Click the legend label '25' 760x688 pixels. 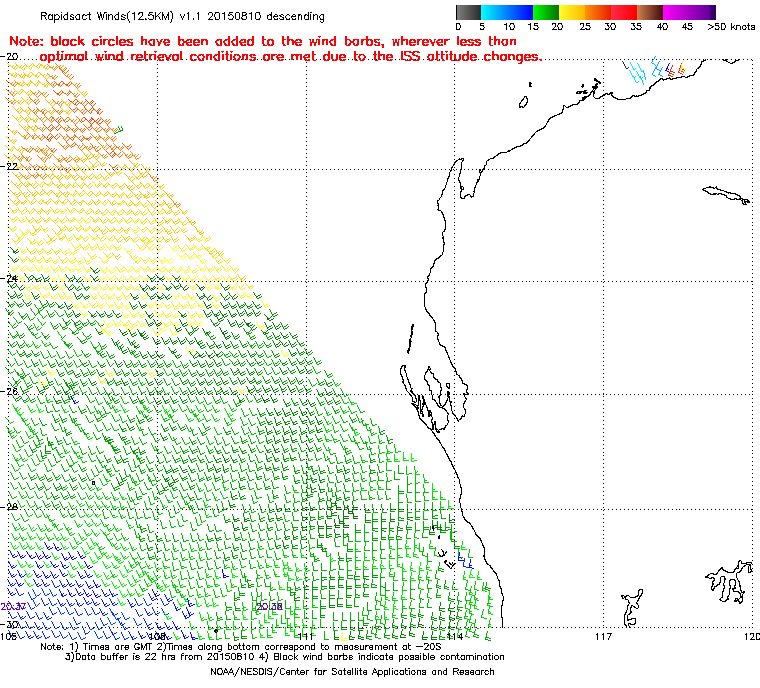(585, 27)
